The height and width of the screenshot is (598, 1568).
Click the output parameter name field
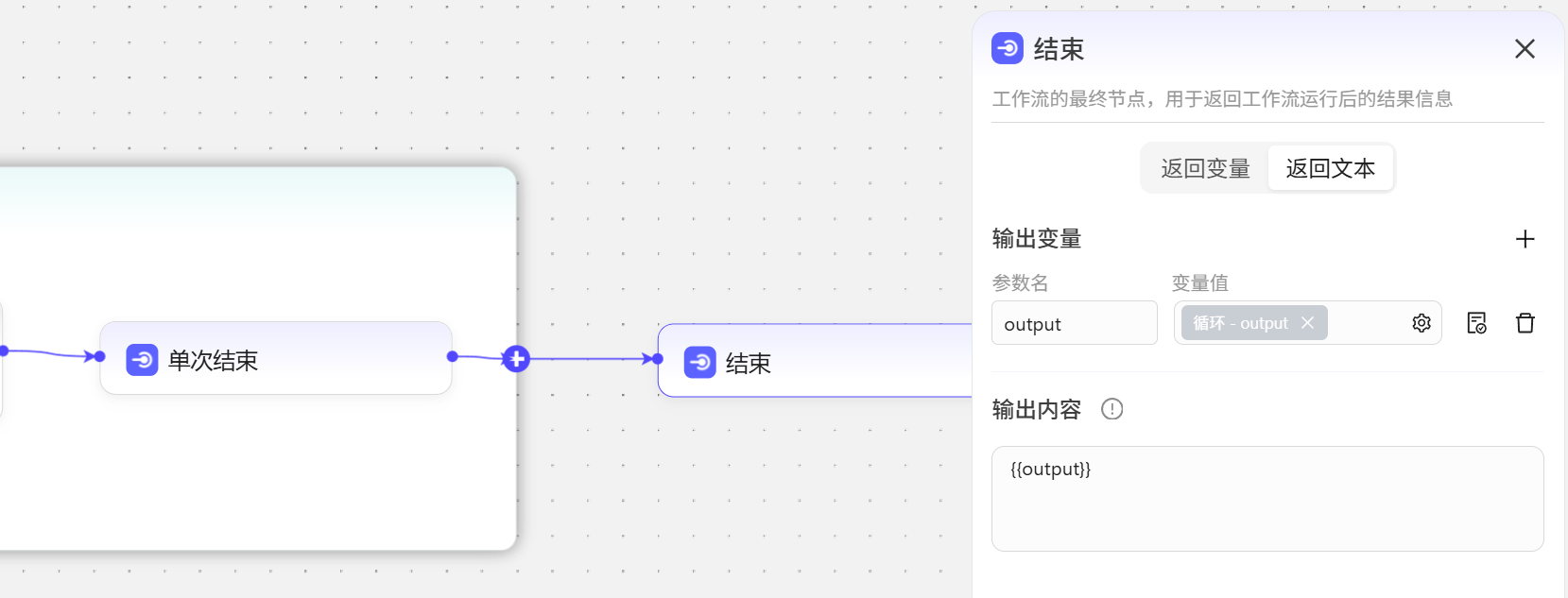click(1074, 324)
